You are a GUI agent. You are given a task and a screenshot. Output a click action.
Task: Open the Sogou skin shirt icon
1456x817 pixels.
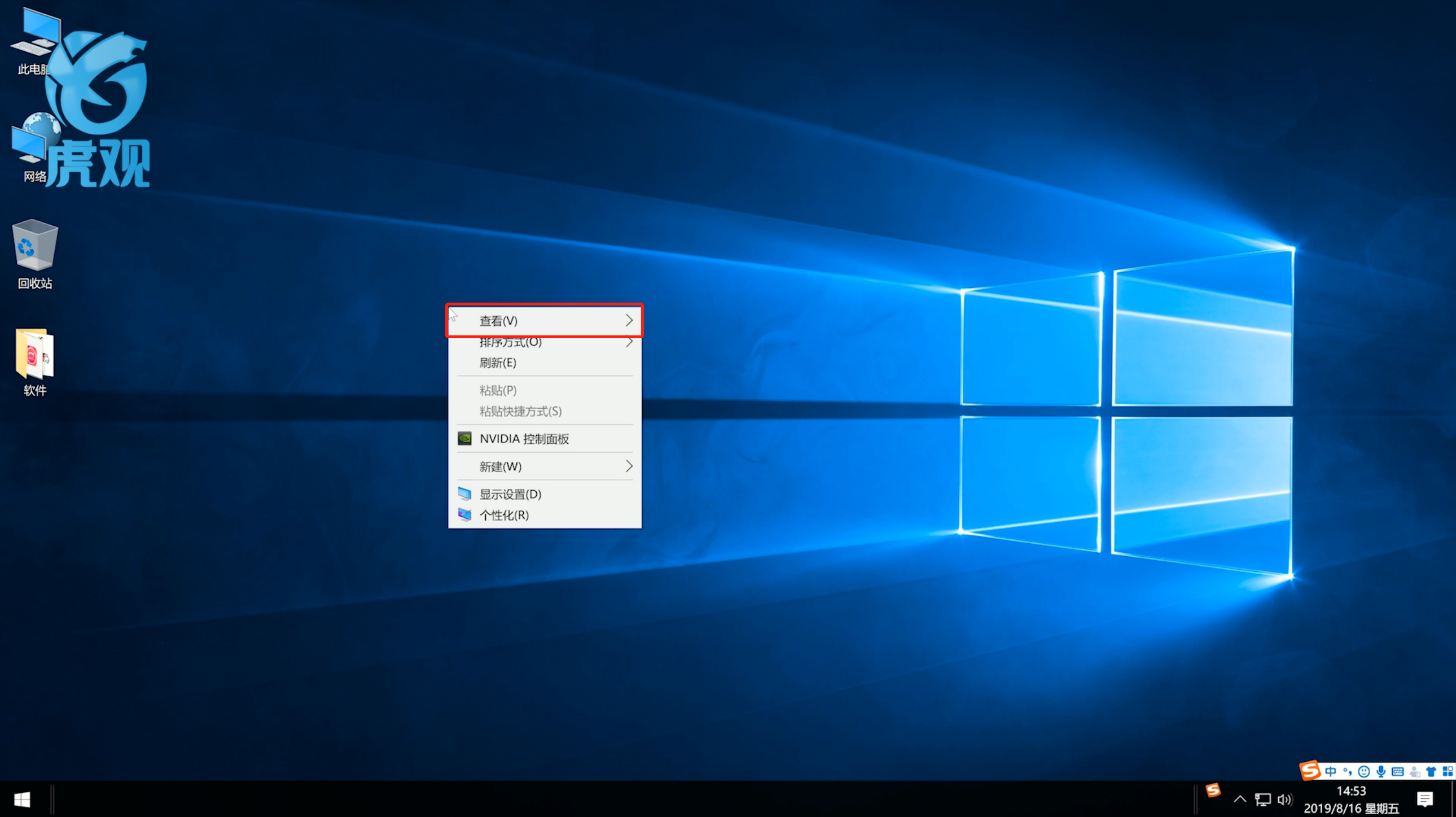pyautogui.click(x=1431, y=771)
